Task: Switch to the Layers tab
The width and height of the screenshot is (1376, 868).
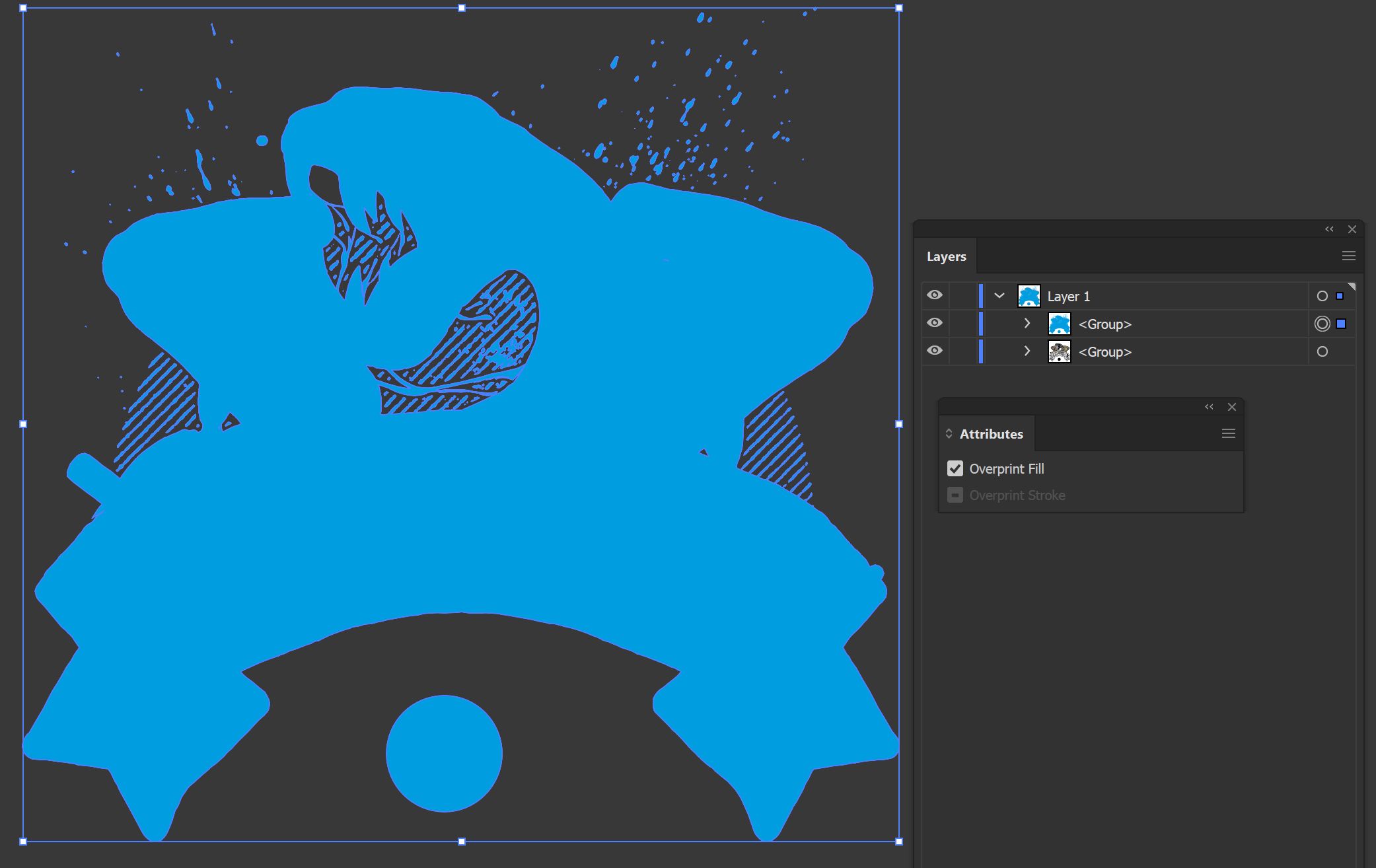Action: click(x=947, y=256)
